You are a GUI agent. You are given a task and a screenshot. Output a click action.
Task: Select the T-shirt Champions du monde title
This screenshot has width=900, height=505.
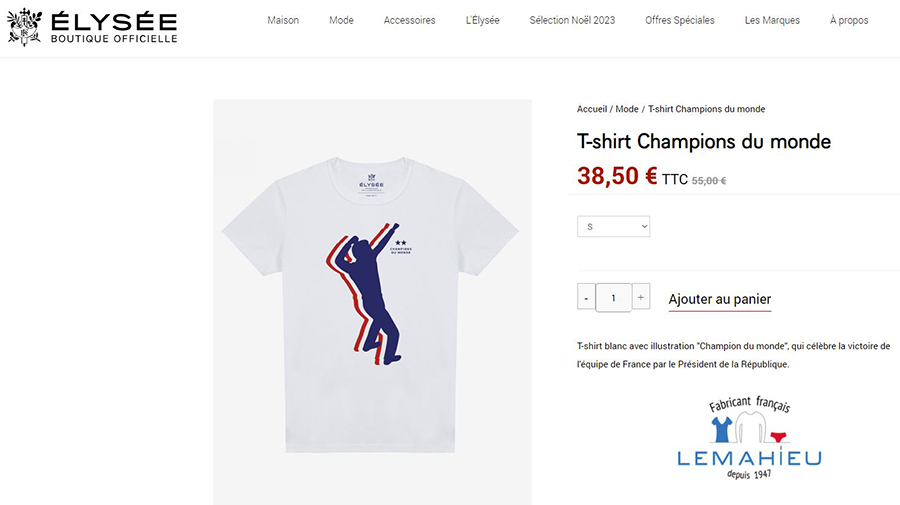704,141
